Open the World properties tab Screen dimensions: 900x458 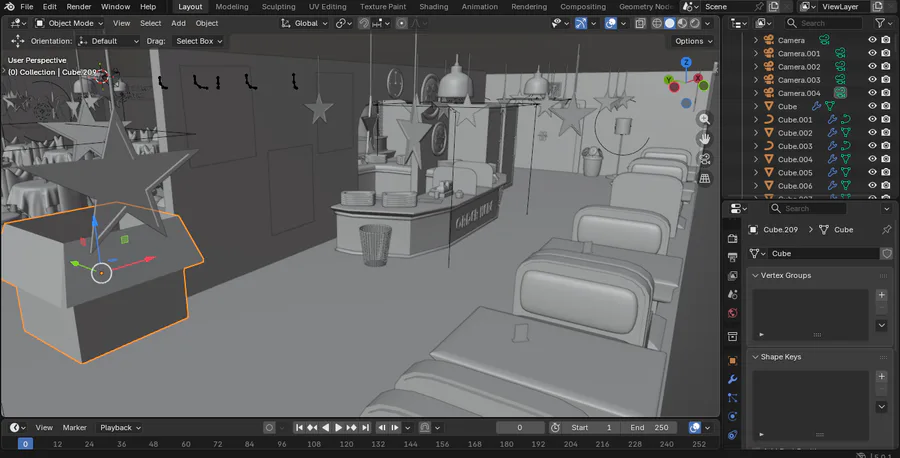732,313
